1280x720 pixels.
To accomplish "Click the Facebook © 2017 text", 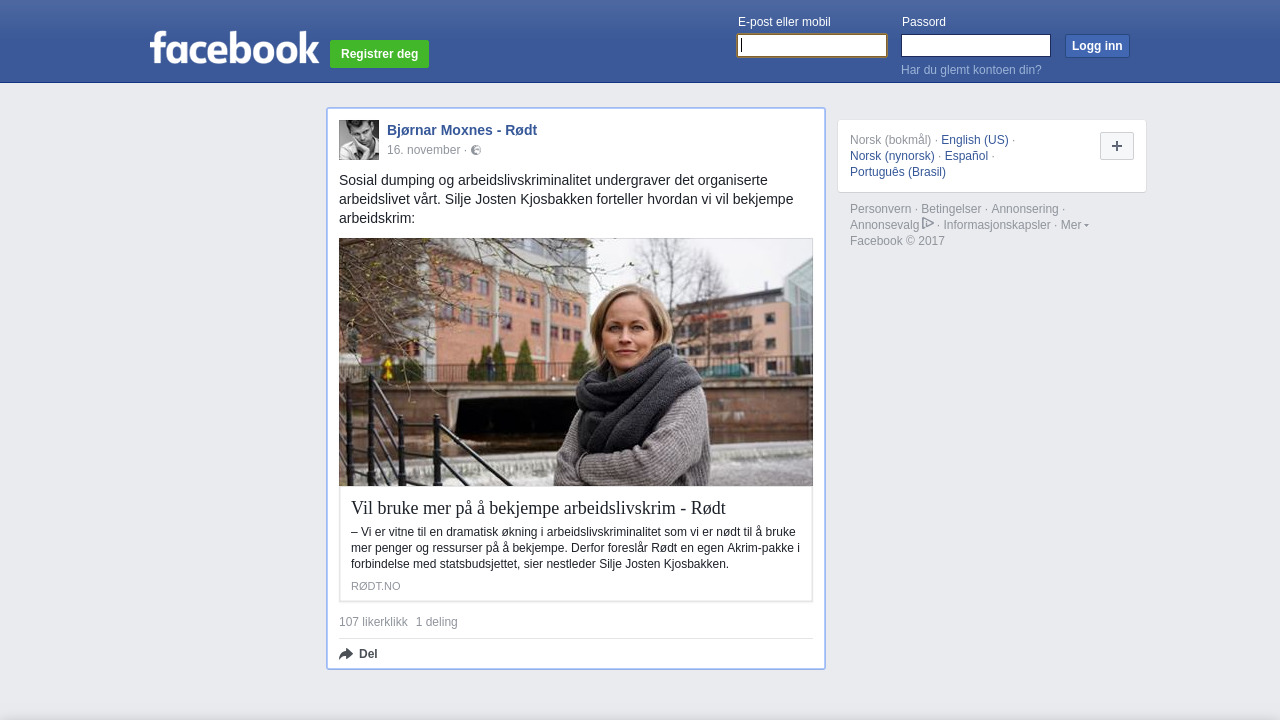I will coord(897,241).
